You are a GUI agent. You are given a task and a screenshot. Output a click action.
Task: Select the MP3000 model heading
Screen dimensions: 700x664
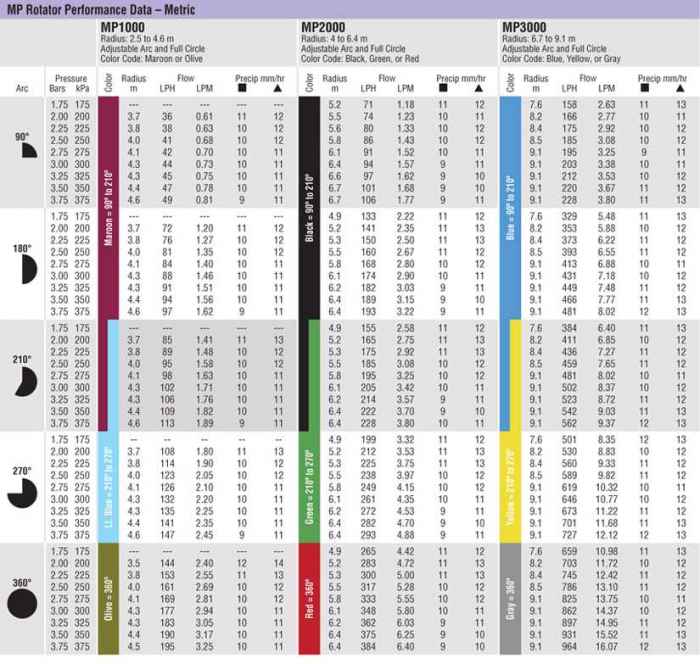click(527, 27)
